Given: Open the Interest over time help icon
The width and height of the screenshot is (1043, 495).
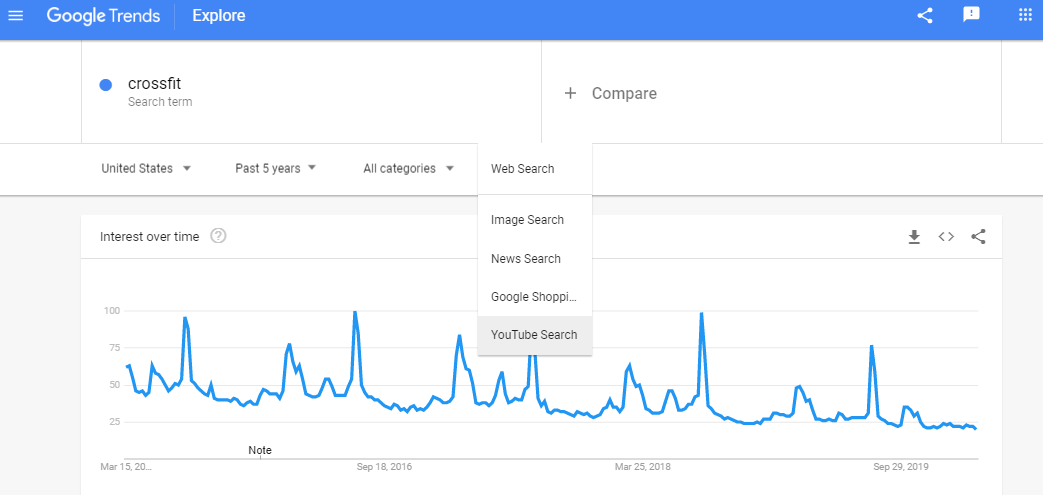Looking at the screenshot, I should 218,237.
